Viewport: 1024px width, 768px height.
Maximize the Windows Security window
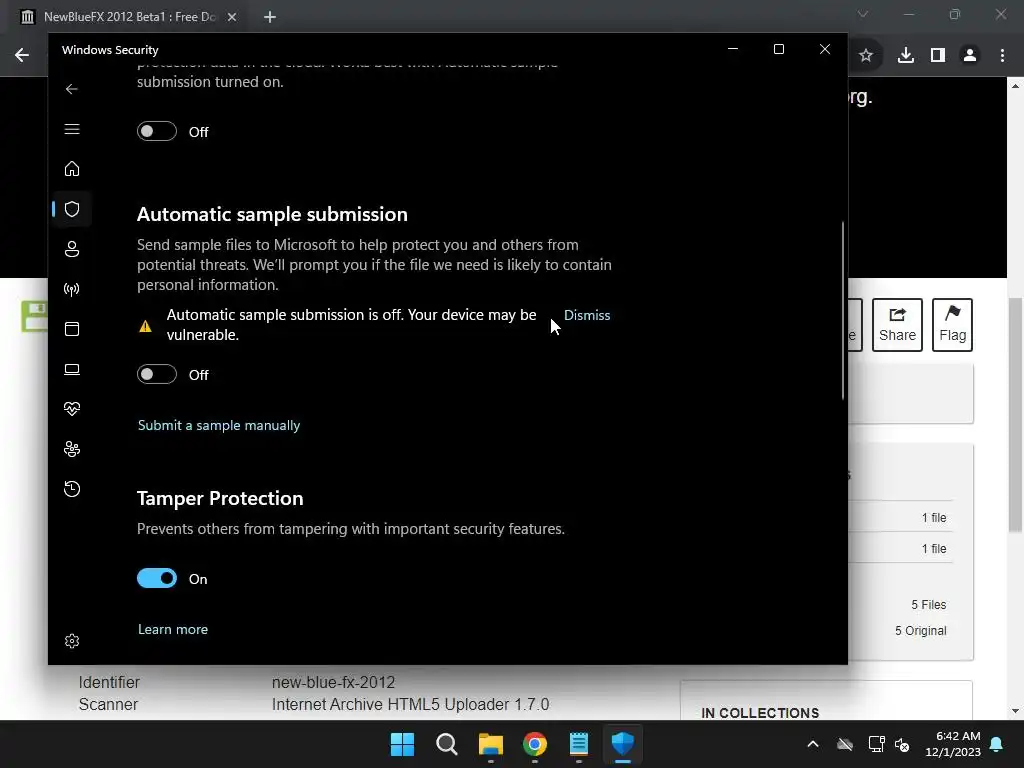coord(778,49)
